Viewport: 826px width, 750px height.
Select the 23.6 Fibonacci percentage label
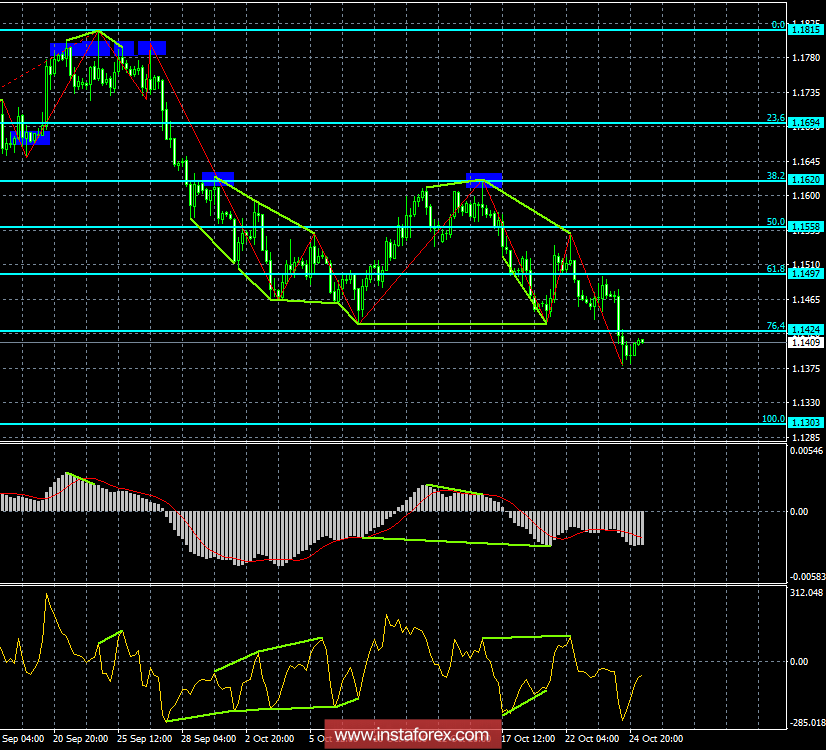point(775,118)
